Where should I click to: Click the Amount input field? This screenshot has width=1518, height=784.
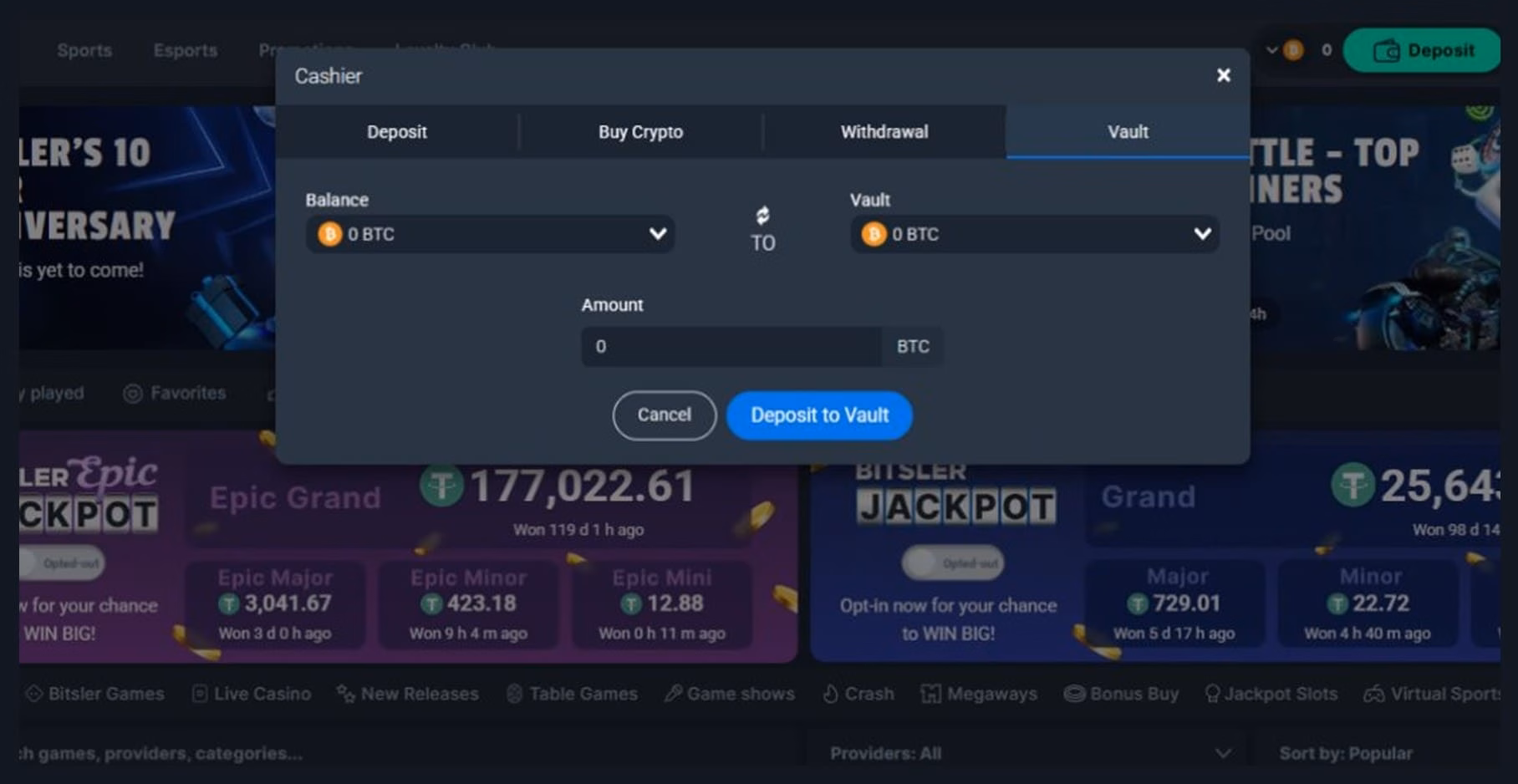pos(731,346)
